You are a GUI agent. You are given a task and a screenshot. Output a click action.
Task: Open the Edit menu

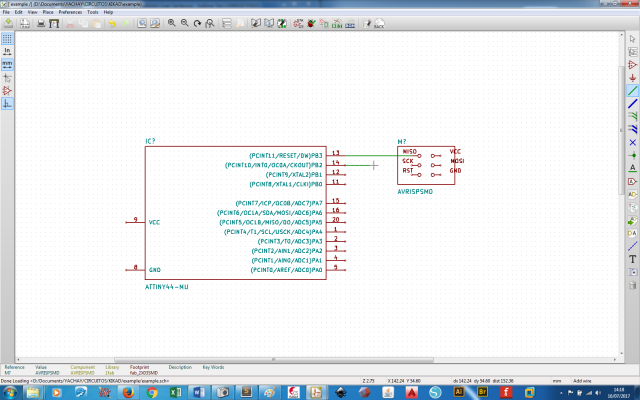(19, 12)
